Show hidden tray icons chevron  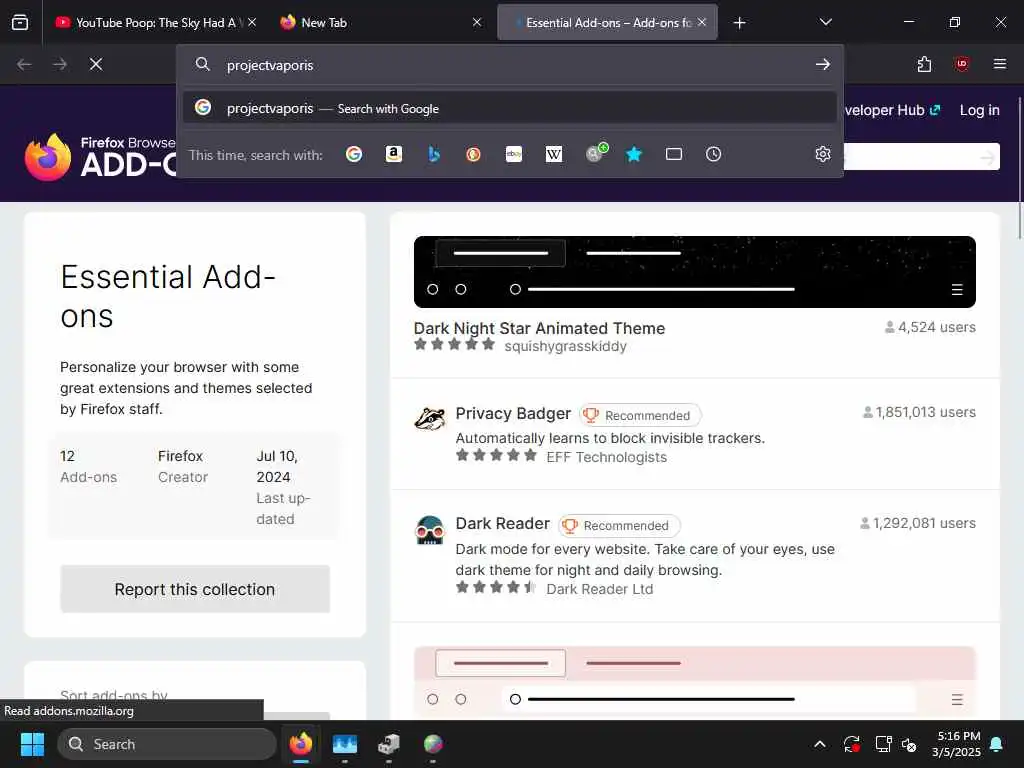[x=820, y=744]
